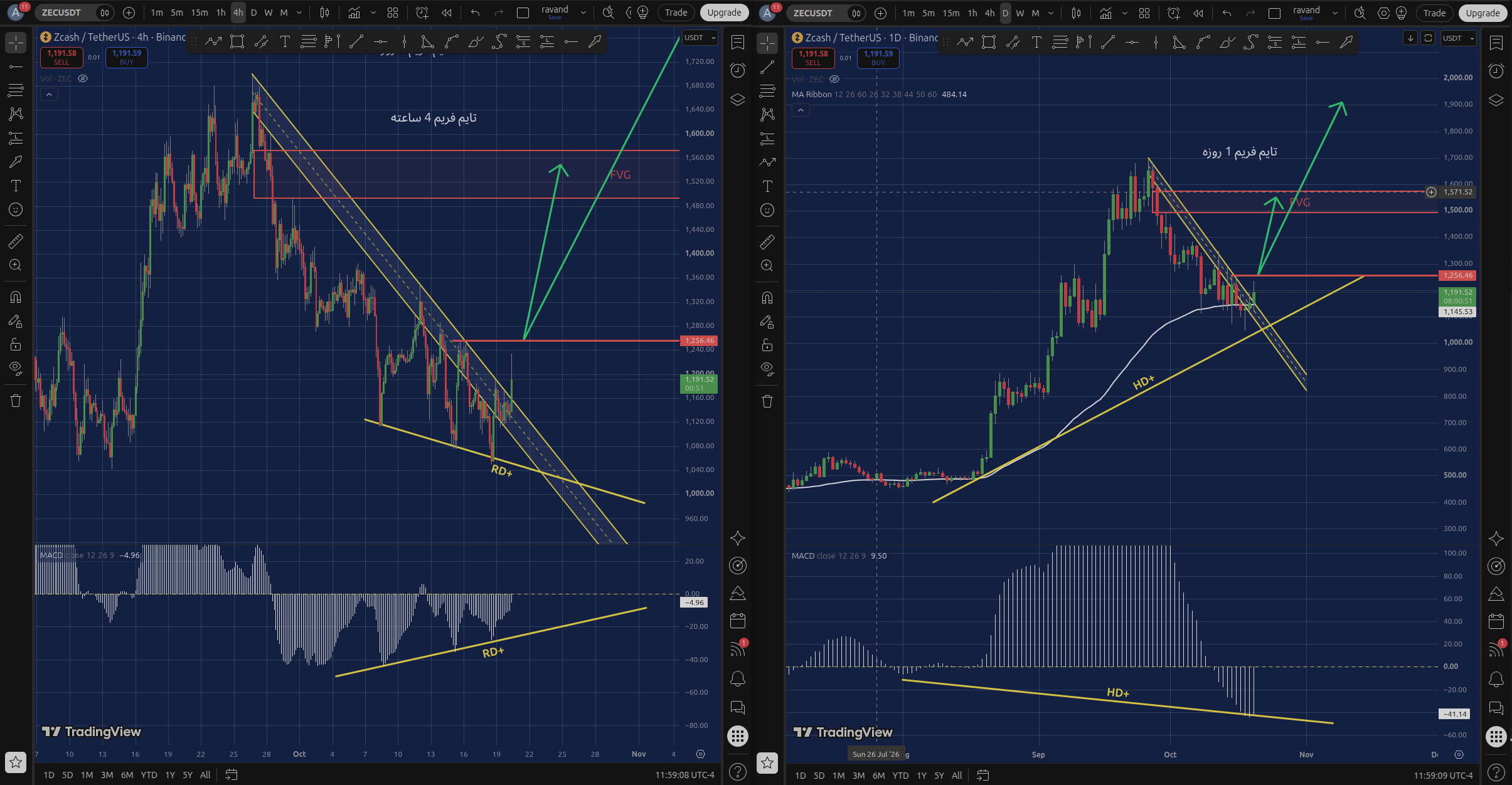The image size is (1512, 785).
Task: Select zoom-in tool in right chart sidebar
Action: tap(767, 265)
